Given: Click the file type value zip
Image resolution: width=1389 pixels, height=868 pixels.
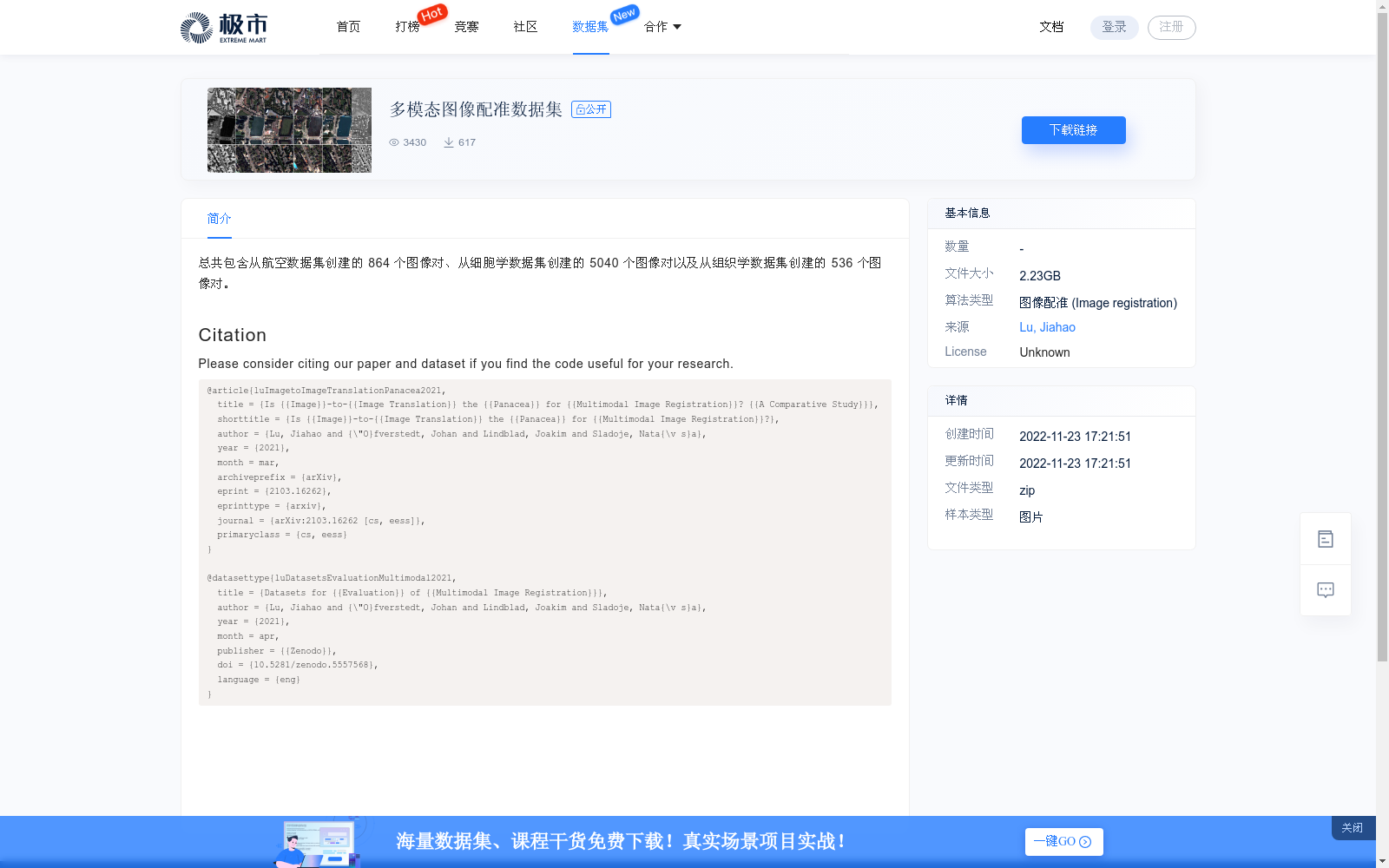Looking at the screenshot, I should (x=1027, y=490).
